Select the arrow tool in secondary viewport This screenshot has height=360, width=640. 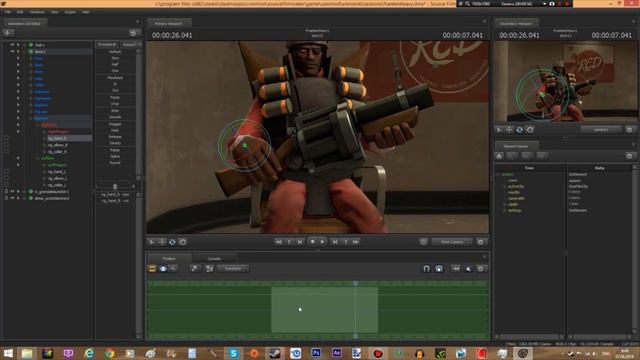click(x=499, y=130)
